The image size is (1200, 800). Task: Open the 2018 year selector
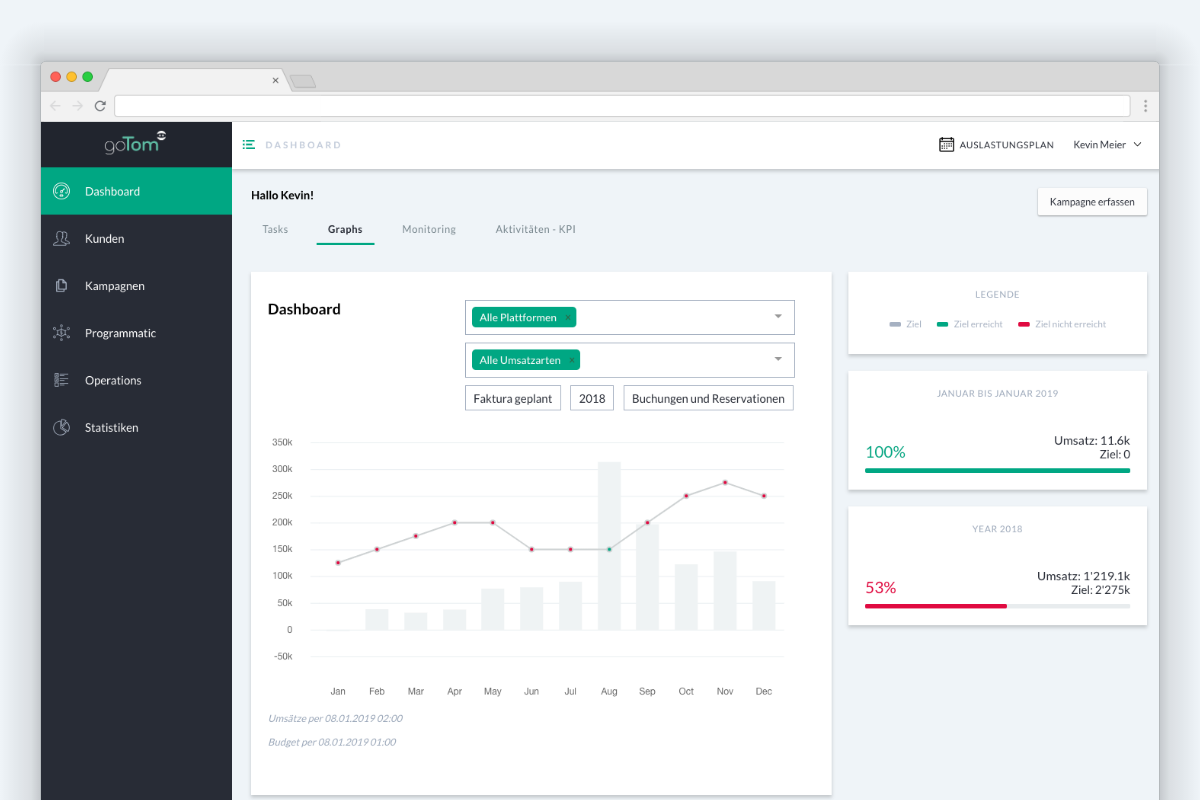click(x=592, y=398)
